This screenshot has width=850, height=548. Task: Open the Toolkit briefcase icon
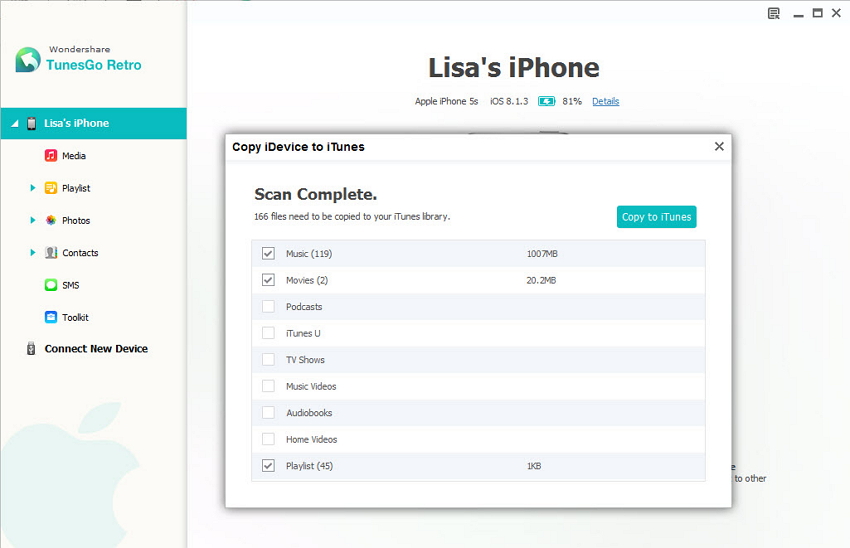[51, 317]
